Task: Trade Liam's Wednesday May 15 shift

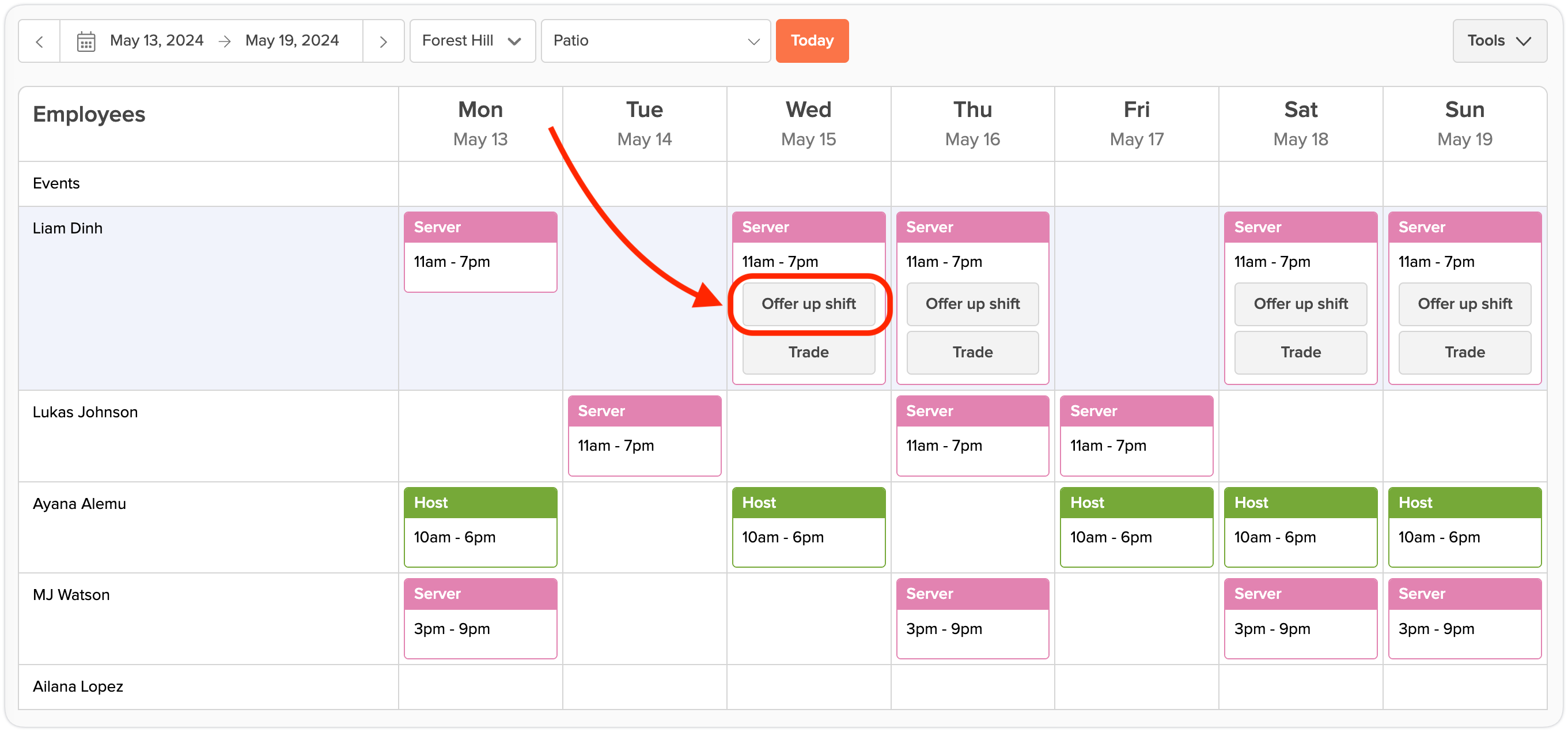Action: tap(808, 352)
